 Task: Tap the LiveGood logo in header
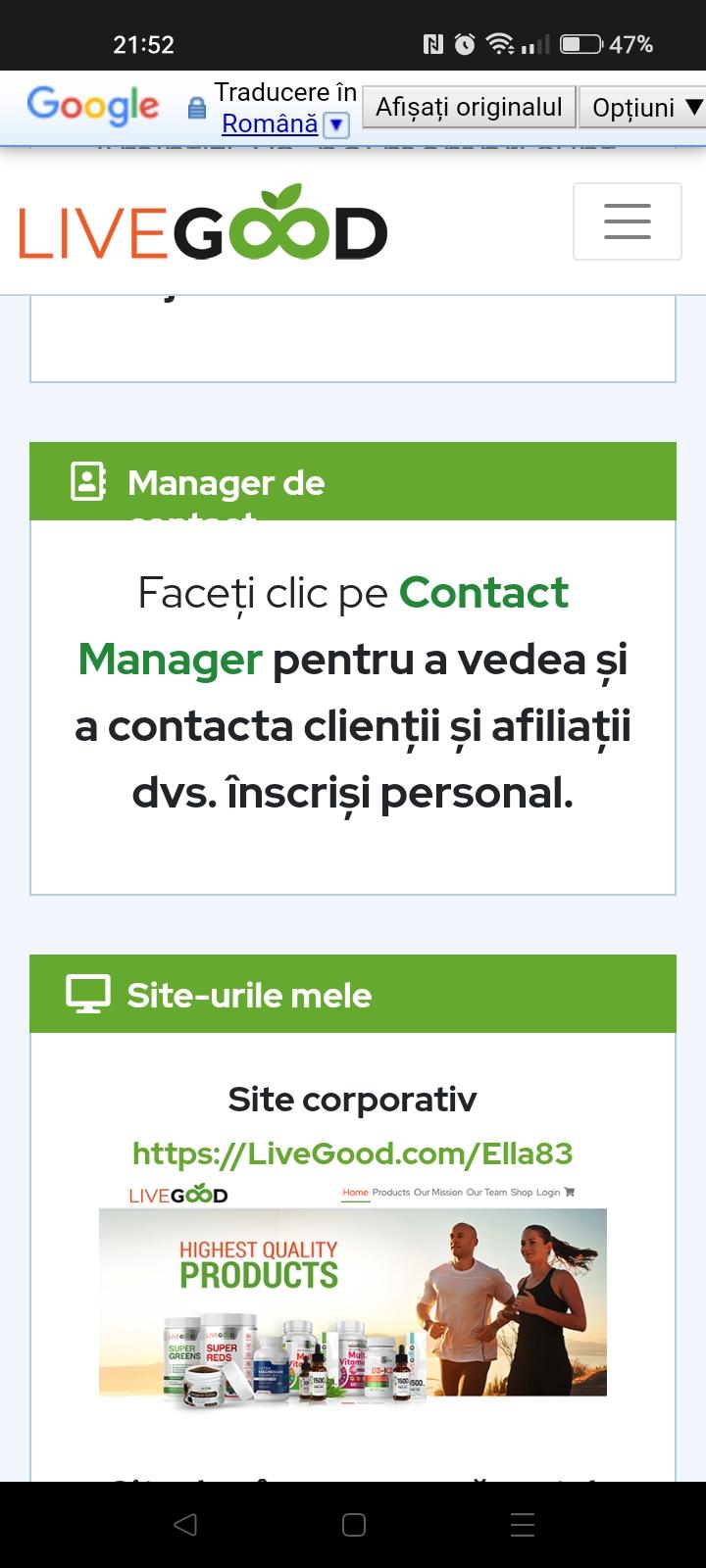[x=203, y=223]
